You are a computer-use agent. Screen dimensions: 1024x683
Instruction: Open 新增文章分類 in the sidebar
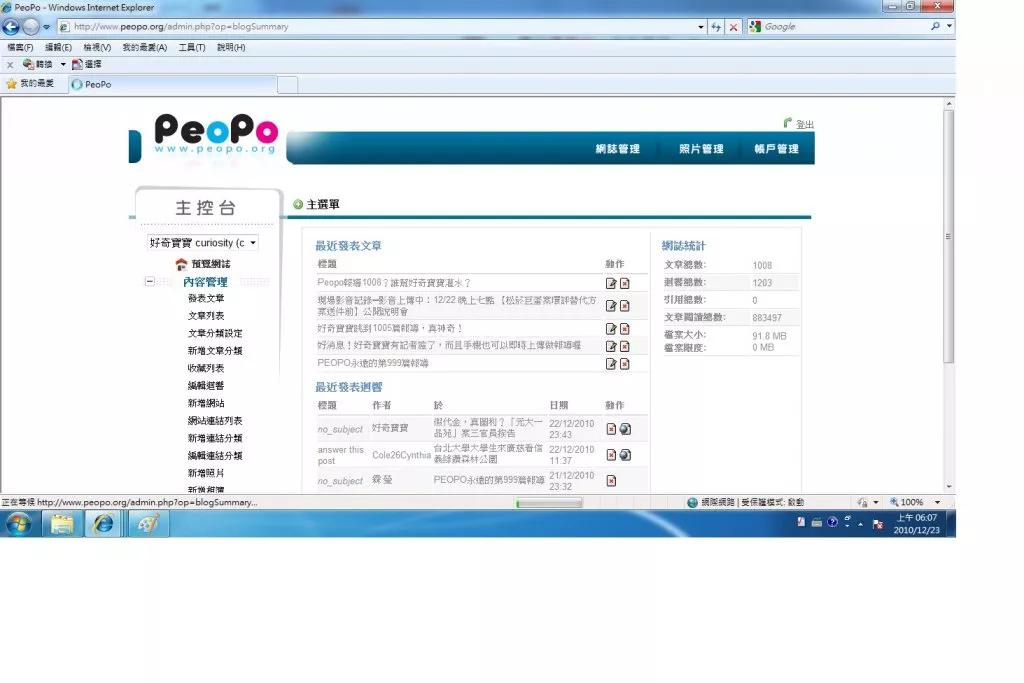tap(215, 351)
